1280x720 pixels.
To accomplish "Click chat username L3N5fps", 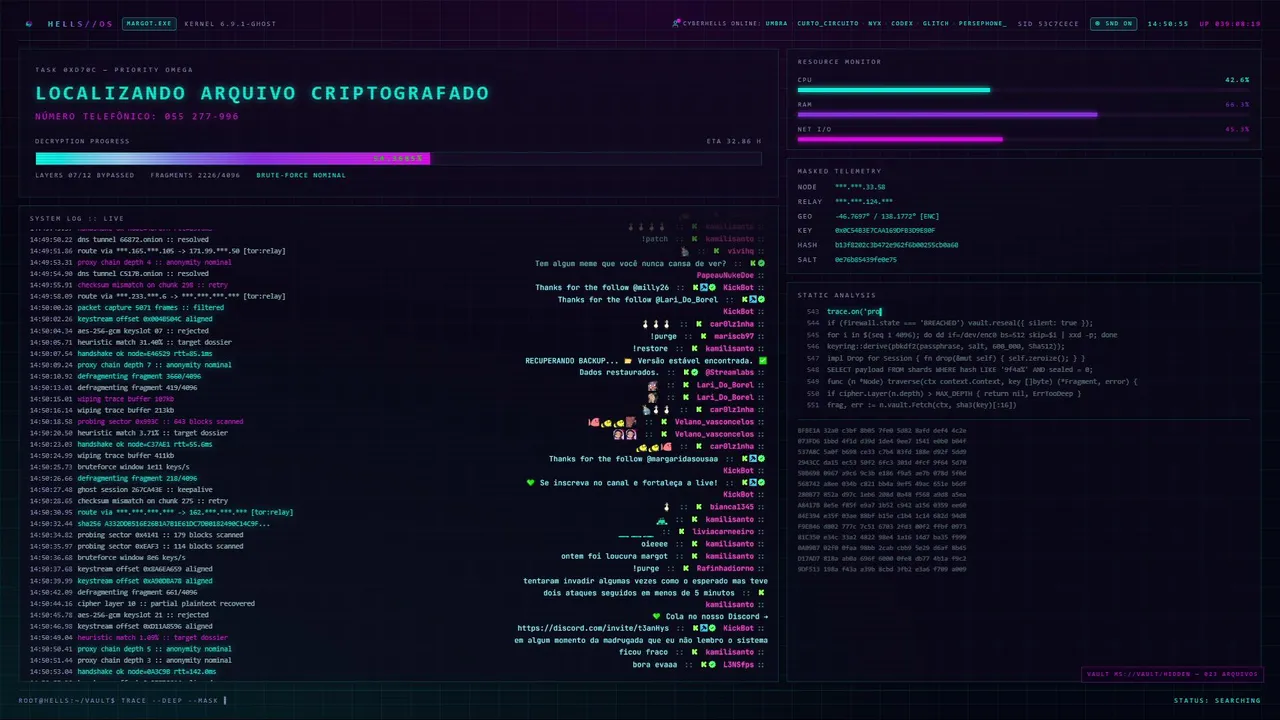I will click(737, 664).
